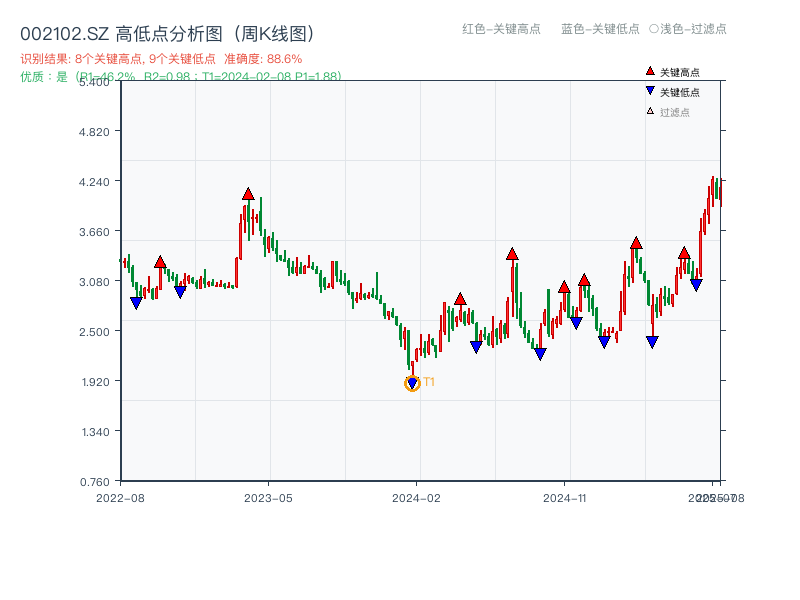Click the orange-circled T1 low marker
The width and height of the screenshot is (800, 600).
pyautogui.click(x=412, y=383)
